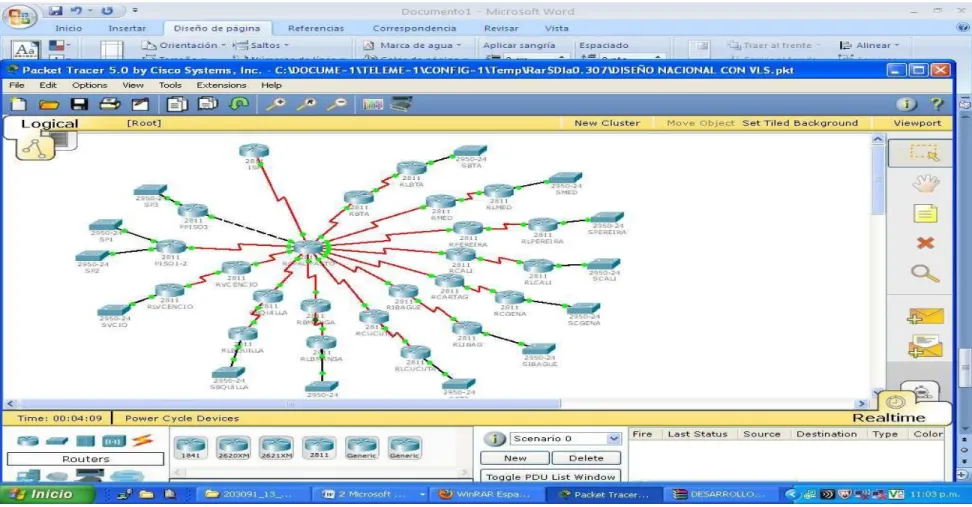
Task: Open Word's Insertar ribbon tab
Action: click(127, 28)
